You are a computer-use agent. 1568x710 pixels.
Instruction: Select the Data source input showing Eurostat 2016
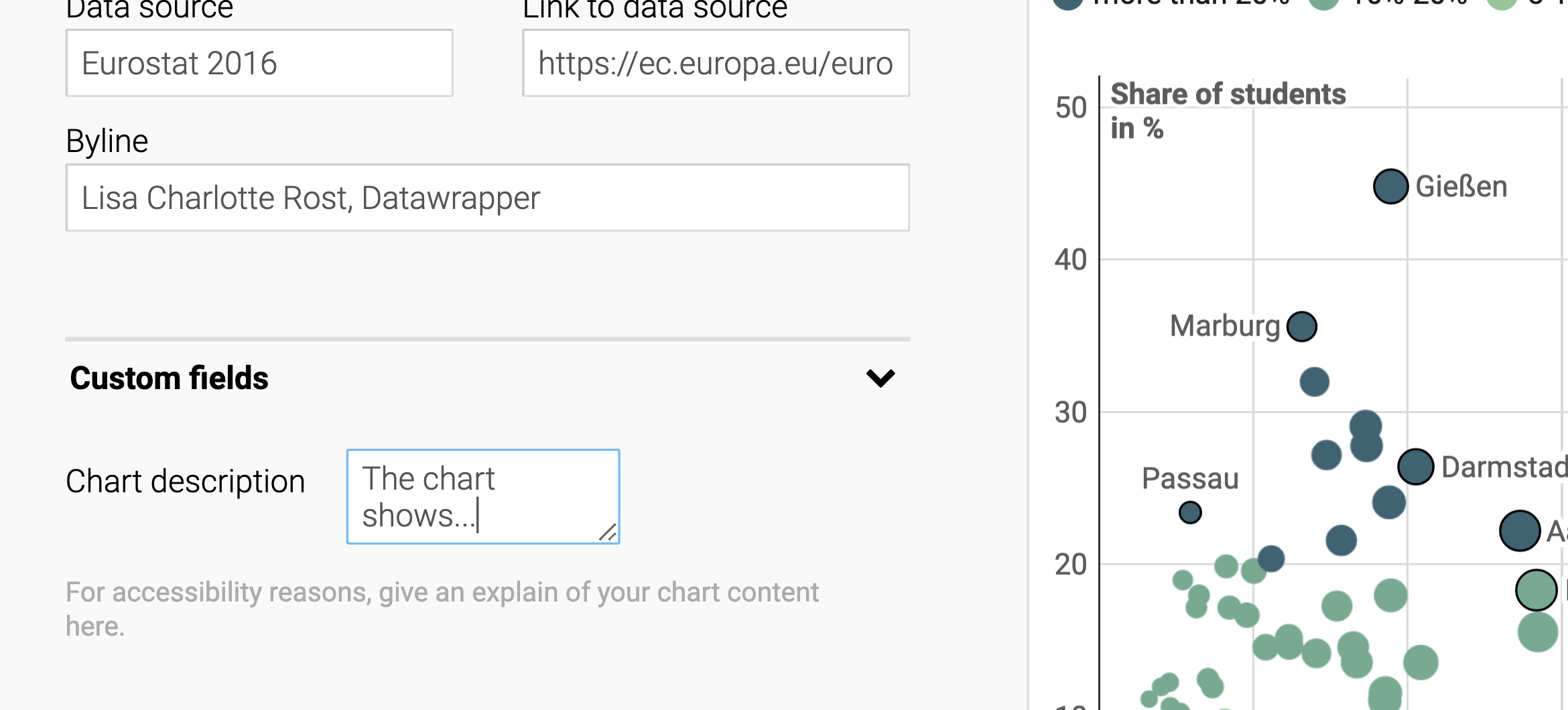click(259, 62)
